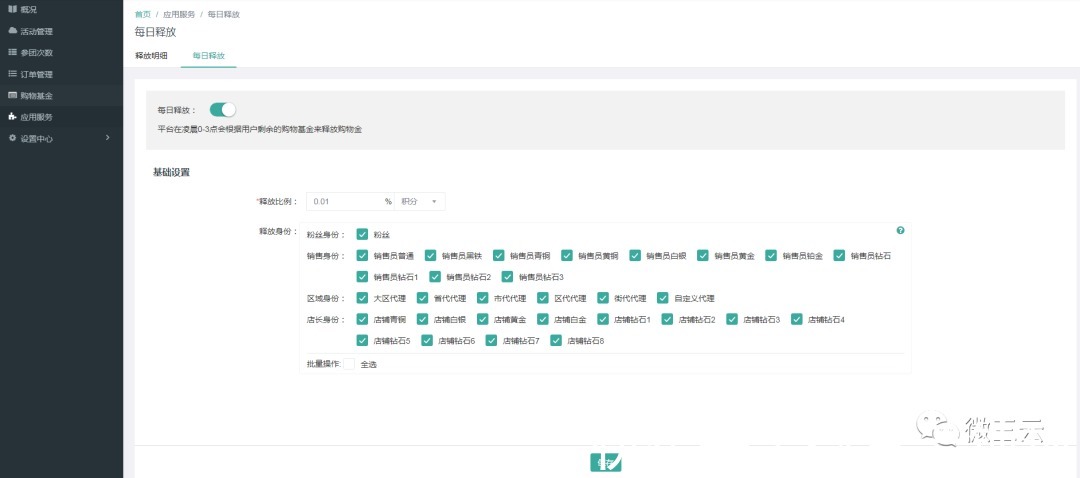Viewport: 1080px width, 478px height.
Task: Click the 应用服务 breadcrumb link
Action: (179, 14)
